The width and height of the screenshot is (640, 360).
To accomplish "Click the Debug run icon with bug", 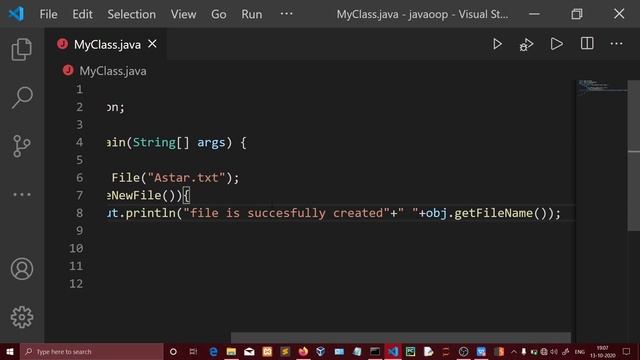I will 527,44.
